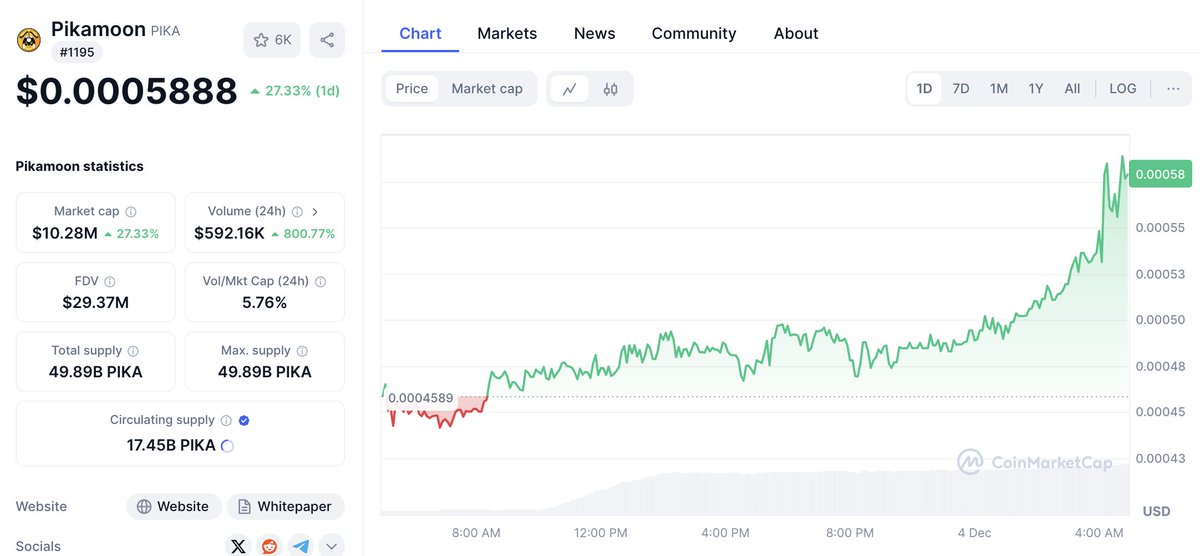The image size is (1200, 556).
Task: Click the verified badge beside Circulating supply
Action: coord(245,421)
